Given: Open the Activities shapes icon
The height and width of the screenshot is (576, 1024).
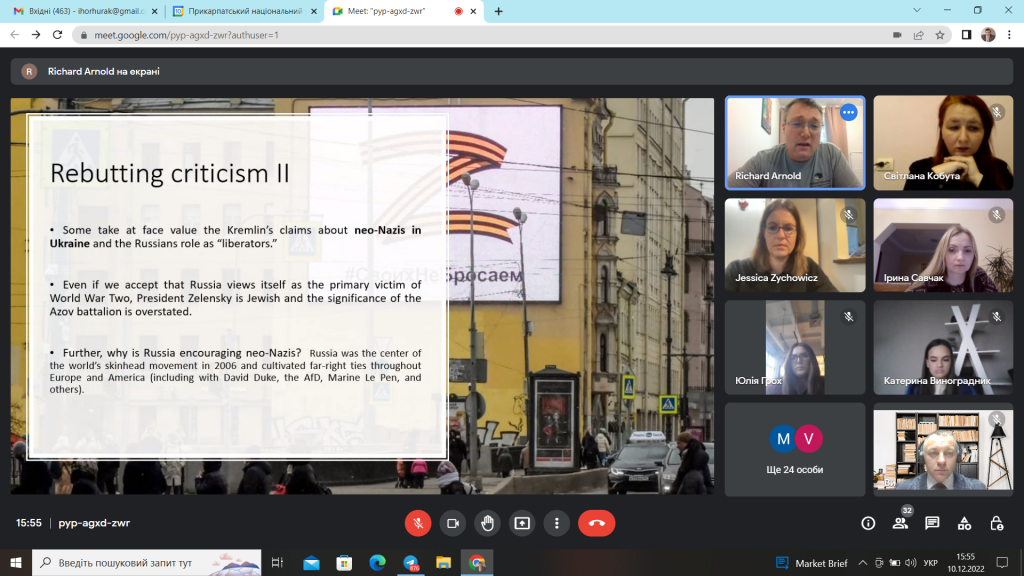Looking at the screenshot, I should [964, 523].
